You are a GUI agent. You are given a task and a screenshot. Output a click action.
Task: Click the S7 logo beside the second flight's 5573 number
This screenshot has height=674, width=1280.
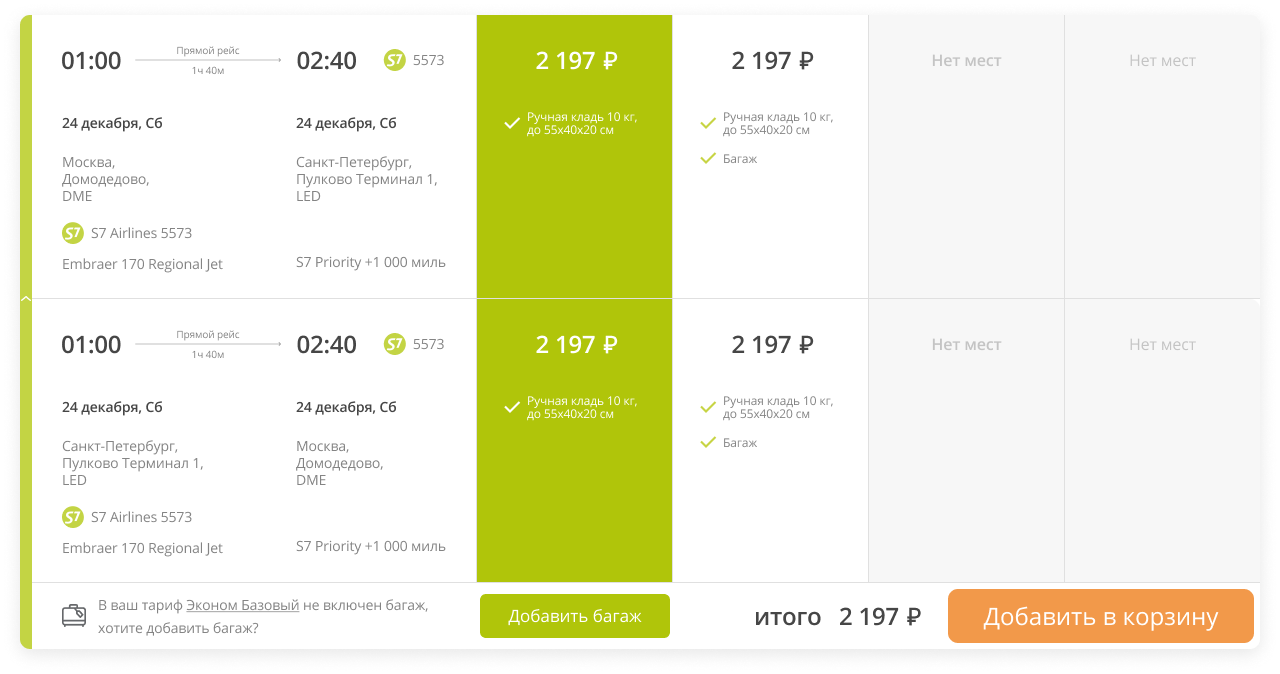pyautogui.click(x=395, y=344)
